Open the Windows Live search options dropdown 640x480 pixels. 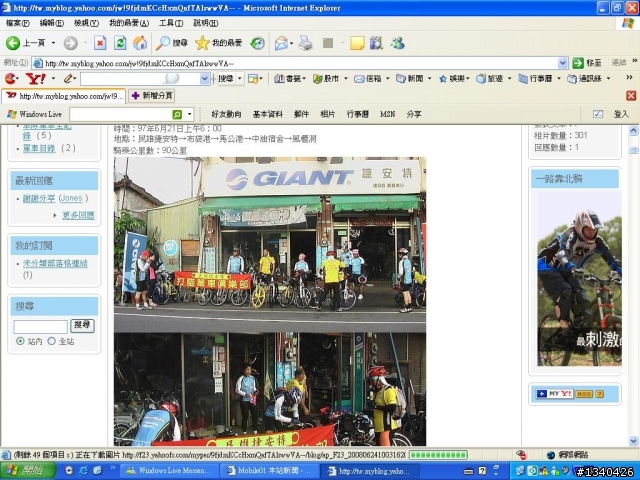[189, 114]
